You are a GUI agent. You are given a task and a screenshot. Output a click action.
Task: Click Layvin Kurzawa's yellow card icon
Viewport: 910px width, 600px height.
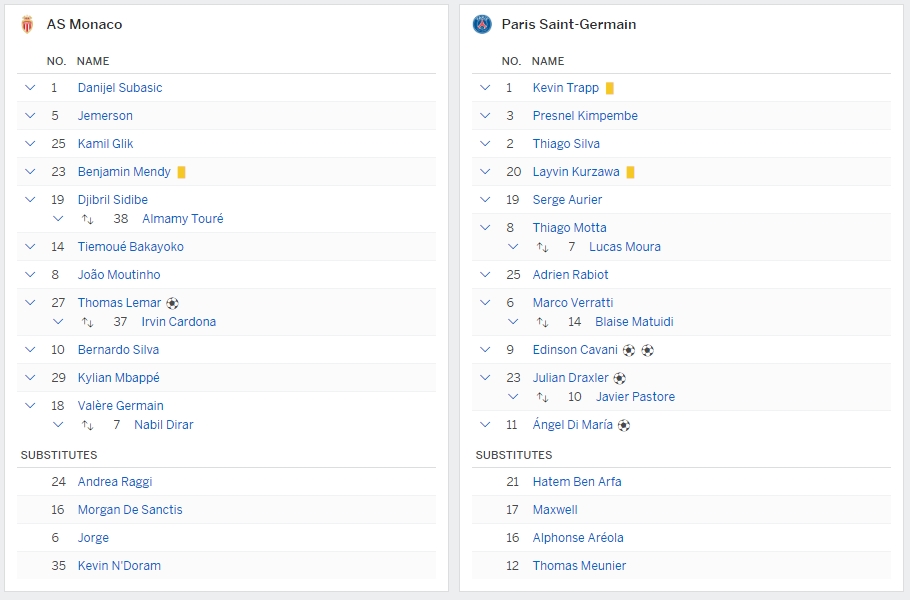point(630,172)
